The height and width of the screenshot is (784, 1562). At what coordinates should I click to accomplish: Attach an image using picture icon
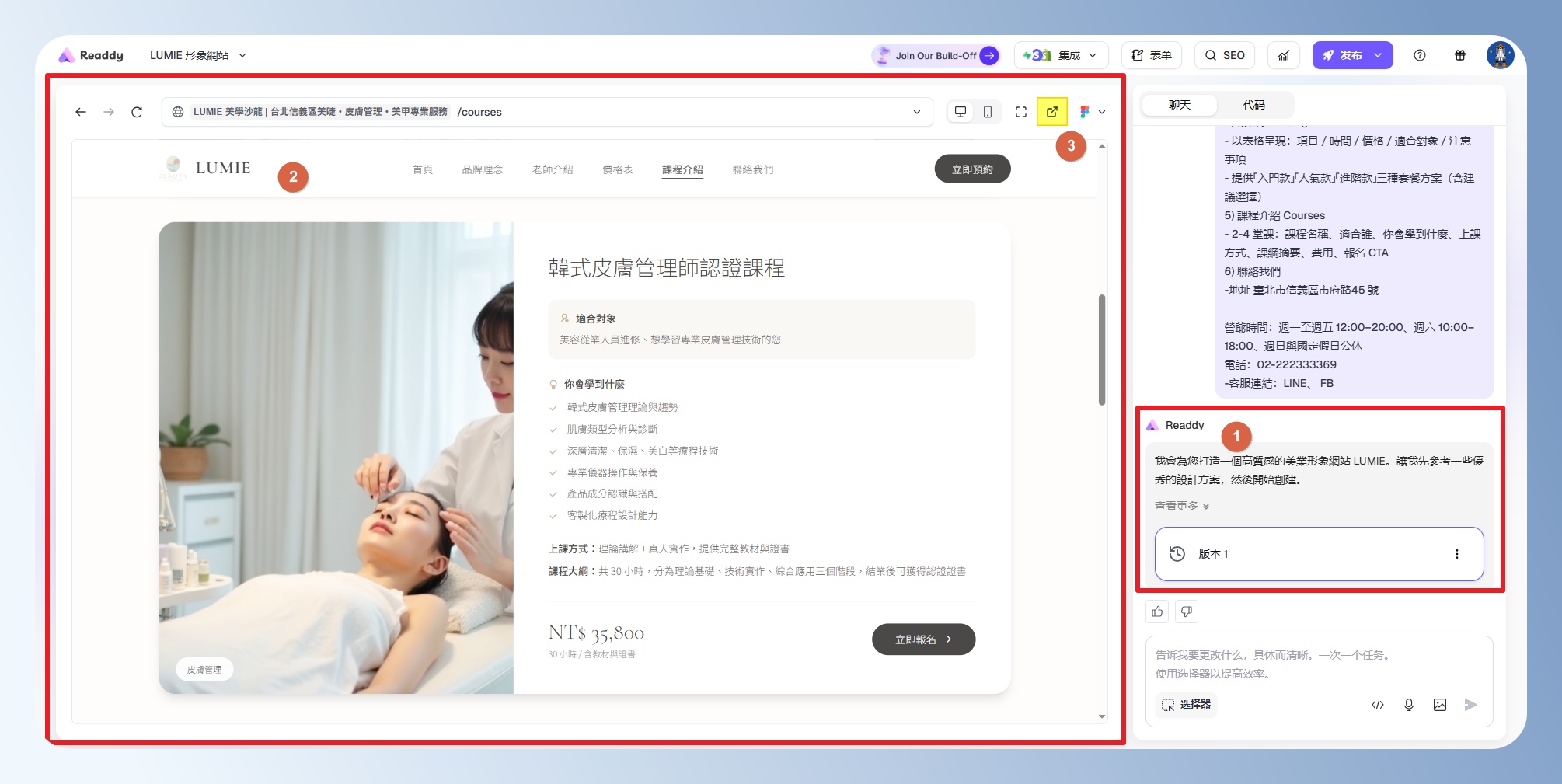[x=1440, y=705]
